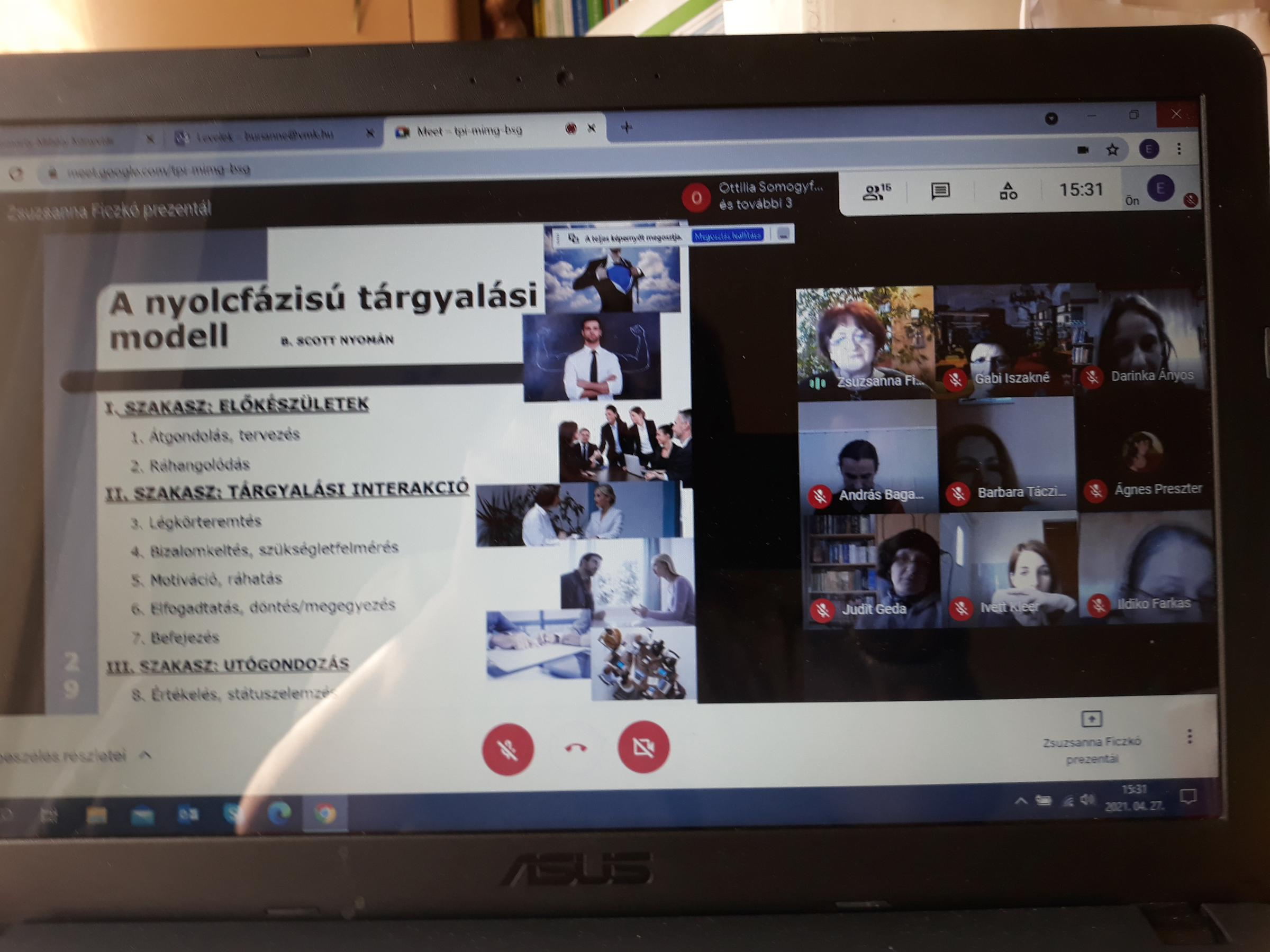Open the participants list showing 15 people
The image size is (1270, 952).
pyautogui.click(x=876, y=191)
